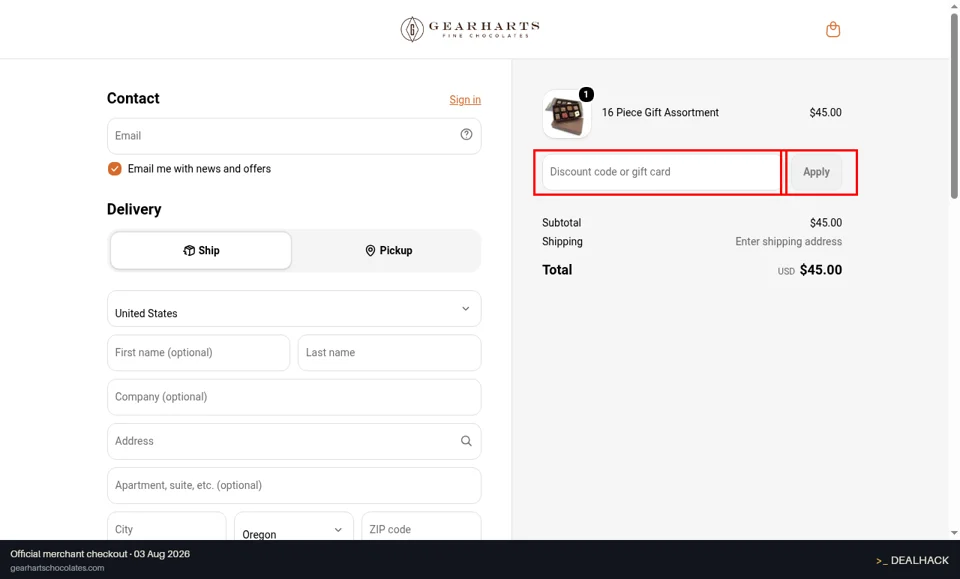Screen dimensions: 960x579
Task: Focus the Email input field
Action: (x=294, y=136)
